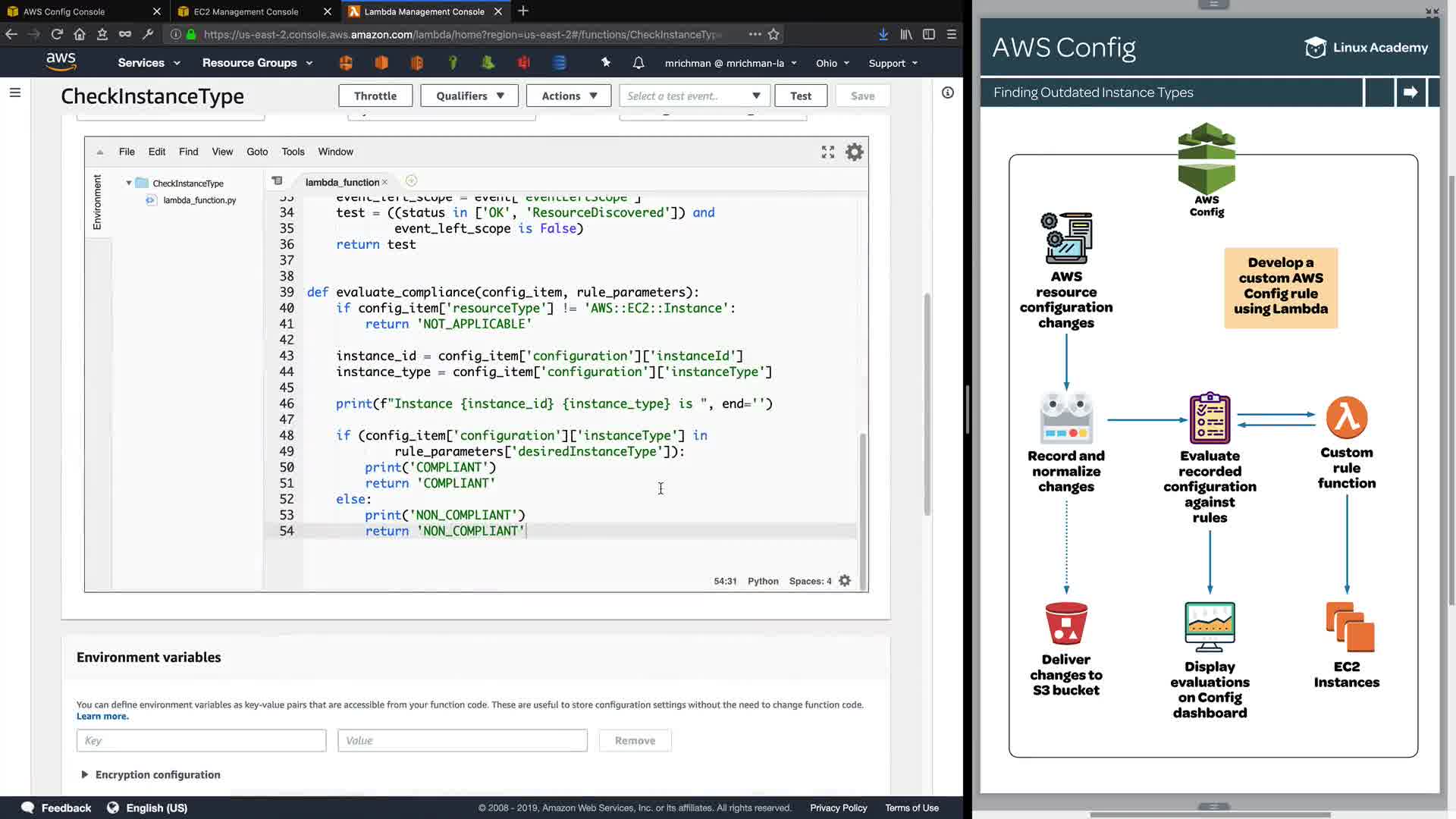The width and height of the screenshot is (1456, 819).
Task: Open the Actions dropdown
Action: [569, 96]
